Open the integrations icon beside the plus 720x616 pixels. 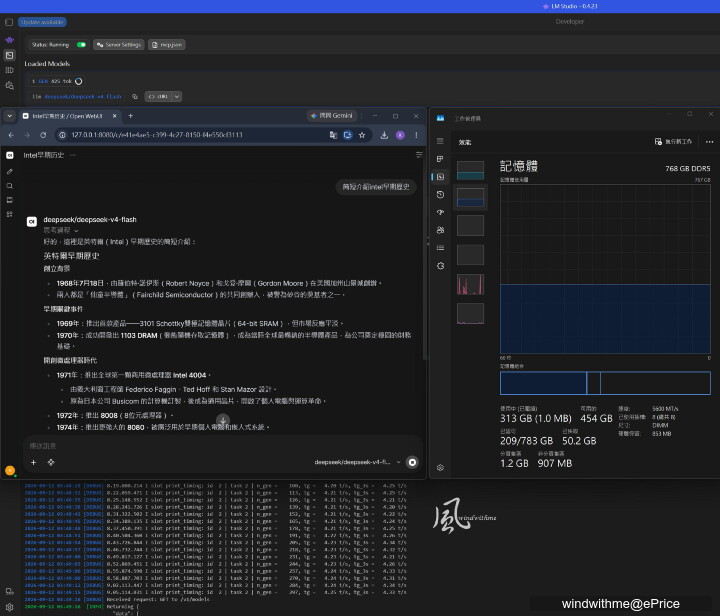51,462
